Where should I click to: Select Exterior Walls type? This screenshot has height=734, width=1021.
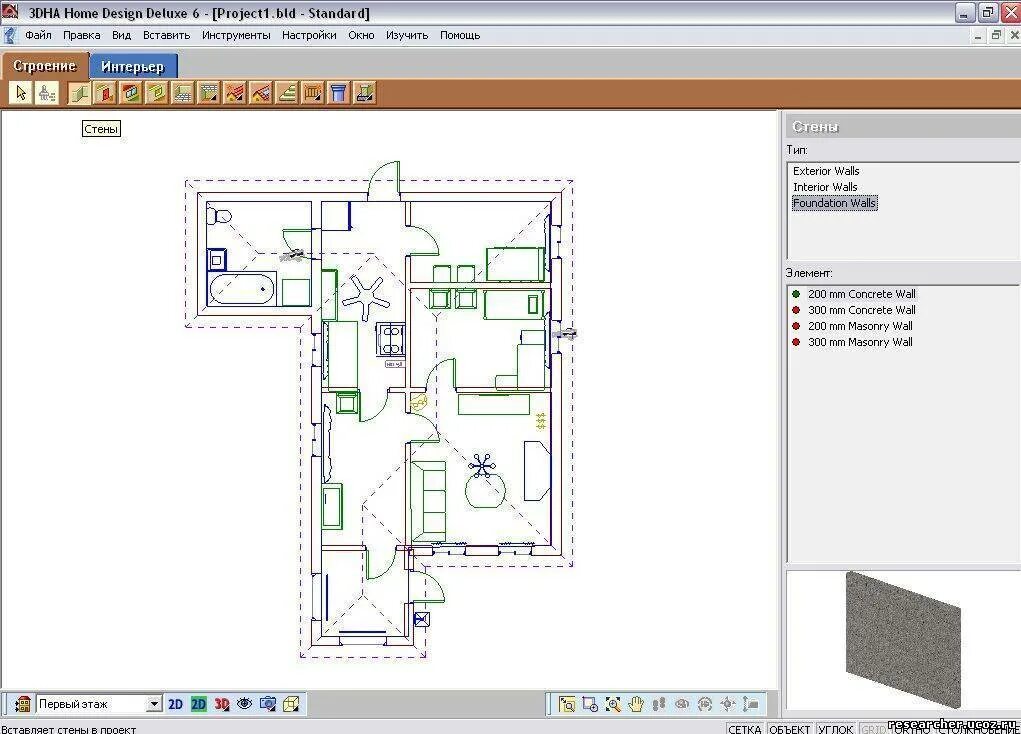coord(826,171)
